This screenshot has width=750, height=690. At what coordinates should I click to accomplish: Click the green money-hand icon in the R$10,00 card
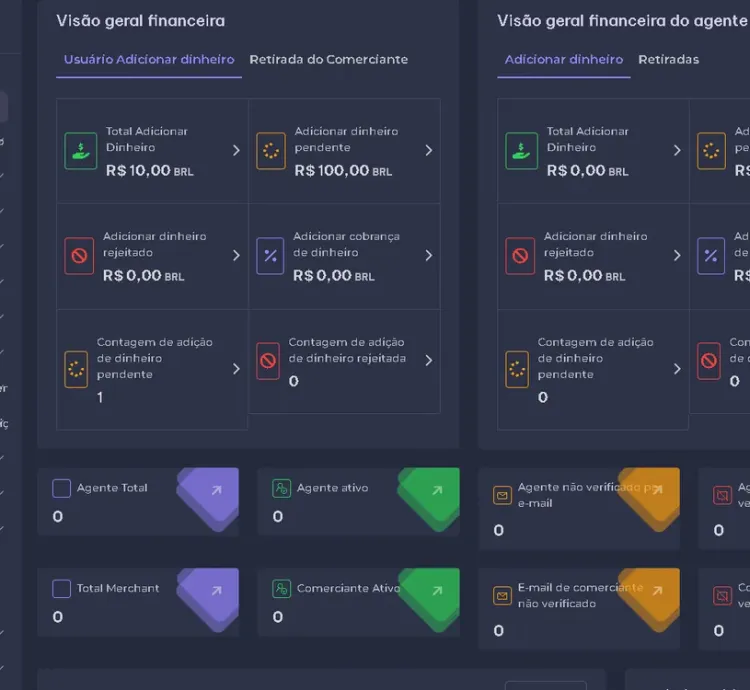pyautogui.click(x=81, y=151)
